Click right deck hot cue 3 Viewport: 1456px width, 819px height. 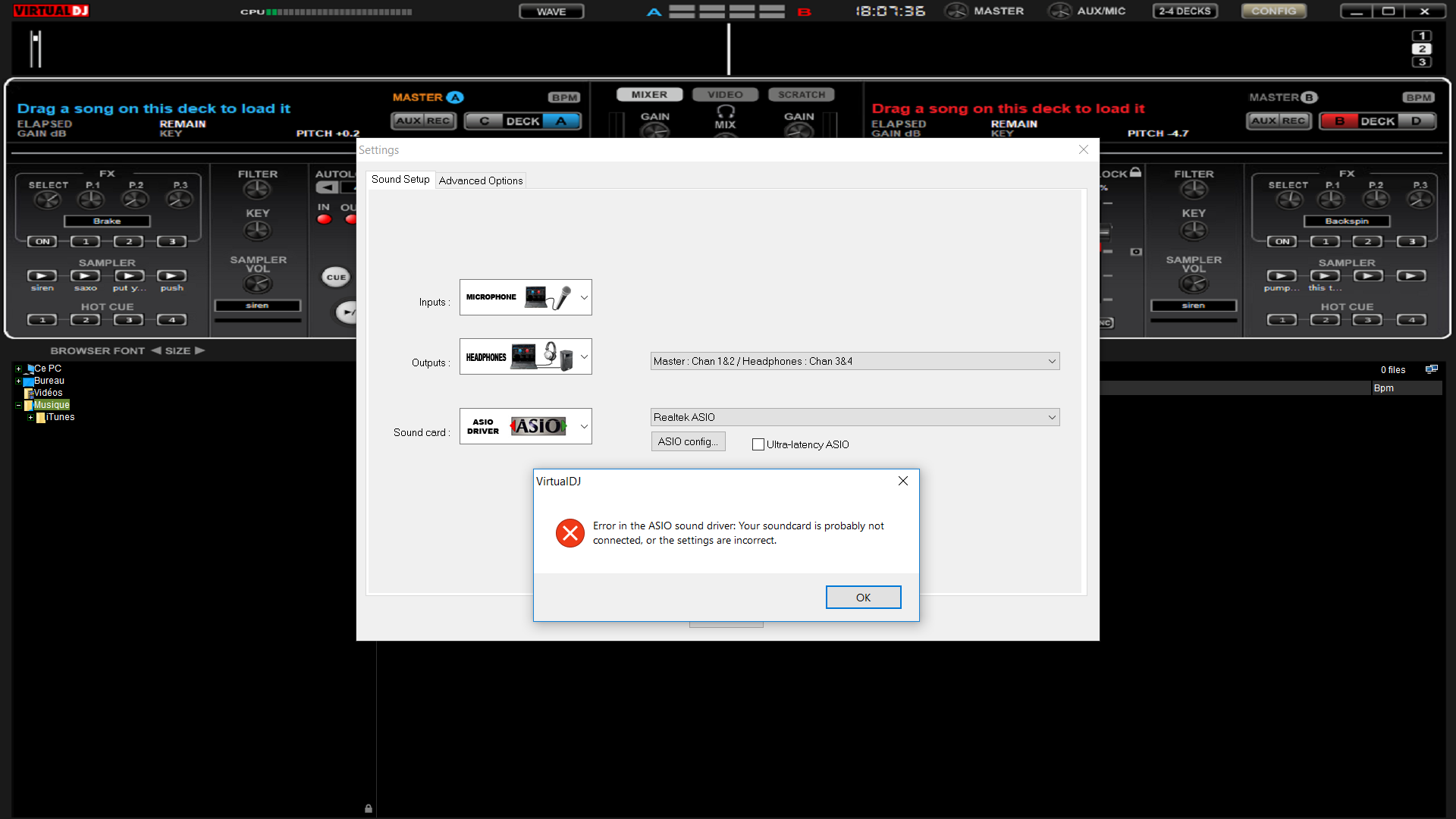[1368, 320]
